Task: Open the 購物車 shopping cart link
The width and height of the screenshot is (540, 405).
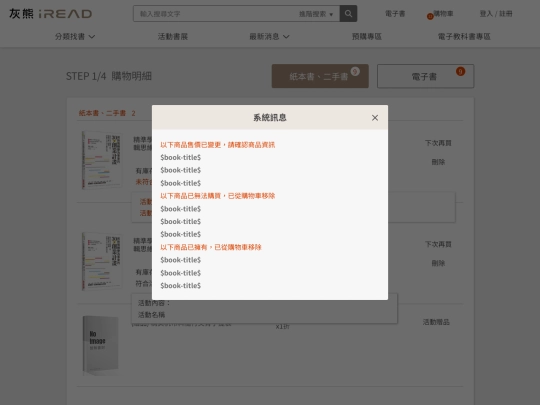Action: click(443, 14)
